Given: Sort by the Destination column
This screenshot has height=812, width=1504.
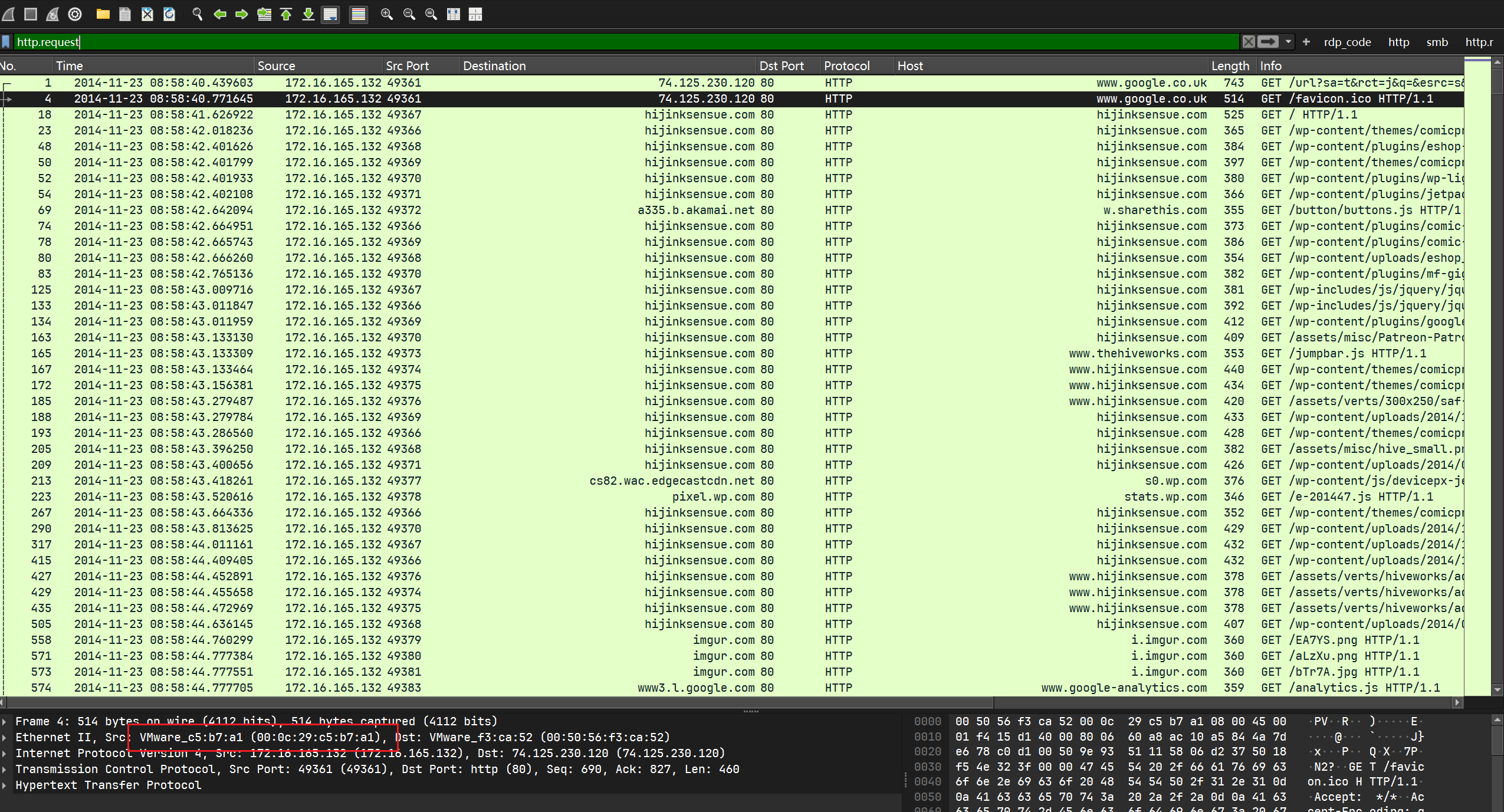Looking at the screenshot, I should coord(608,66).
